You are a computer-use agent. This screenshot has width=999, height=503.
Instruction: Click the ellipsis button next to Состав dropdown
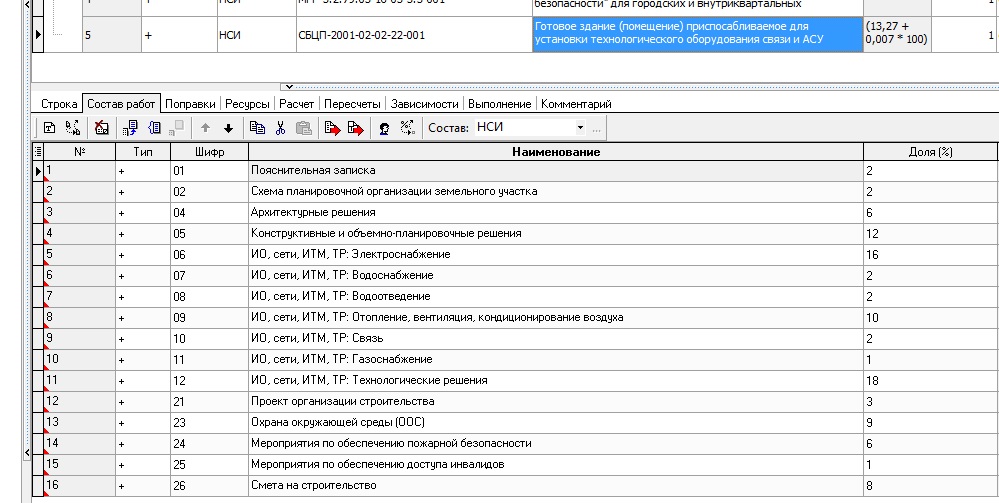point(596,128)
